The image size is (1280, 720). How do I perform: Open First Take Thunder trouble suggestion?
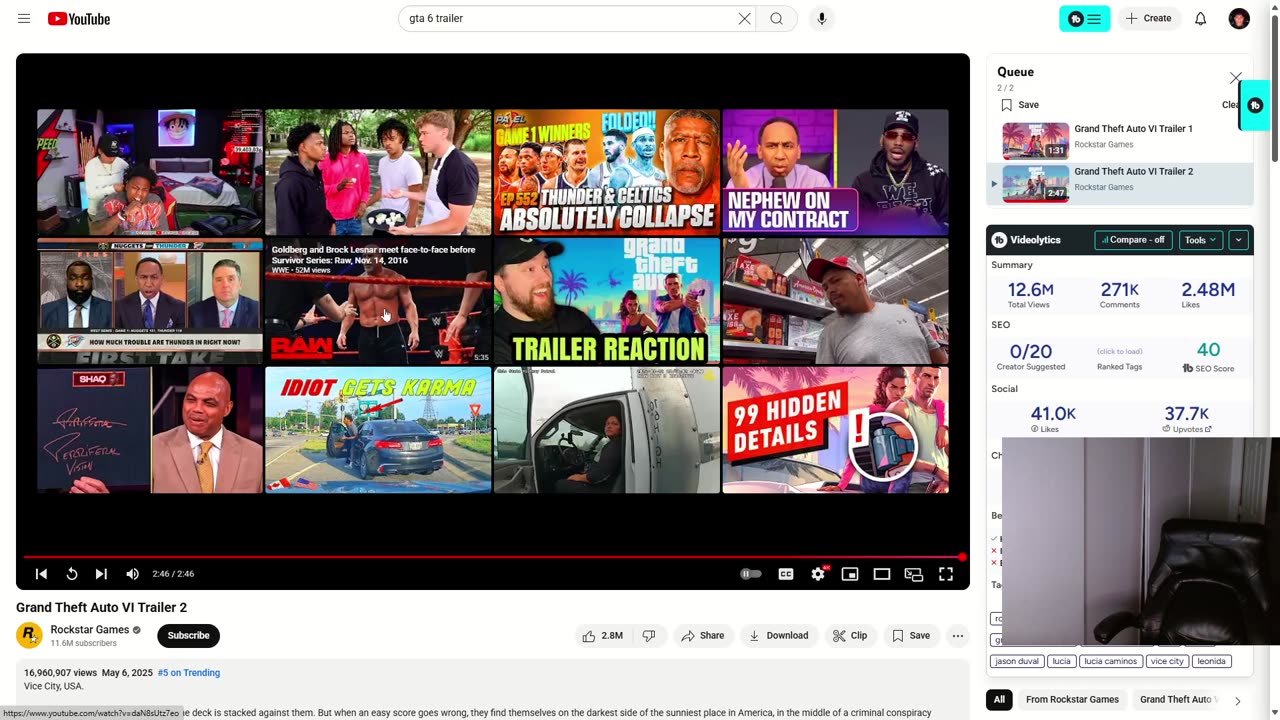(150, 301)
